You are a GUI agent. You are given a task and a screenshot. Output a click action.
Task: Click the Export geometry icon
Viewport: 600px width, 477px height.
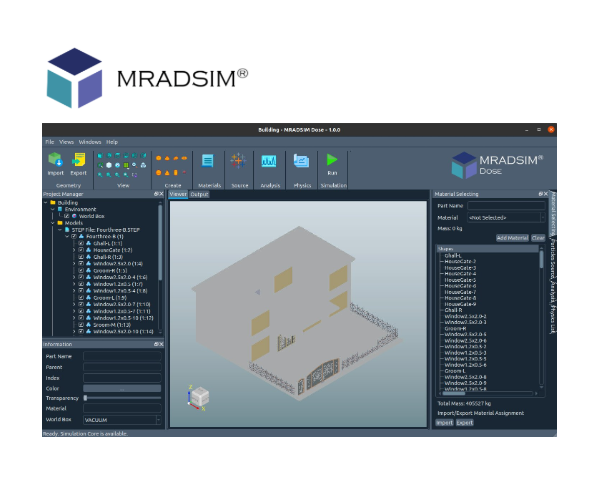[x=78, y=160]
